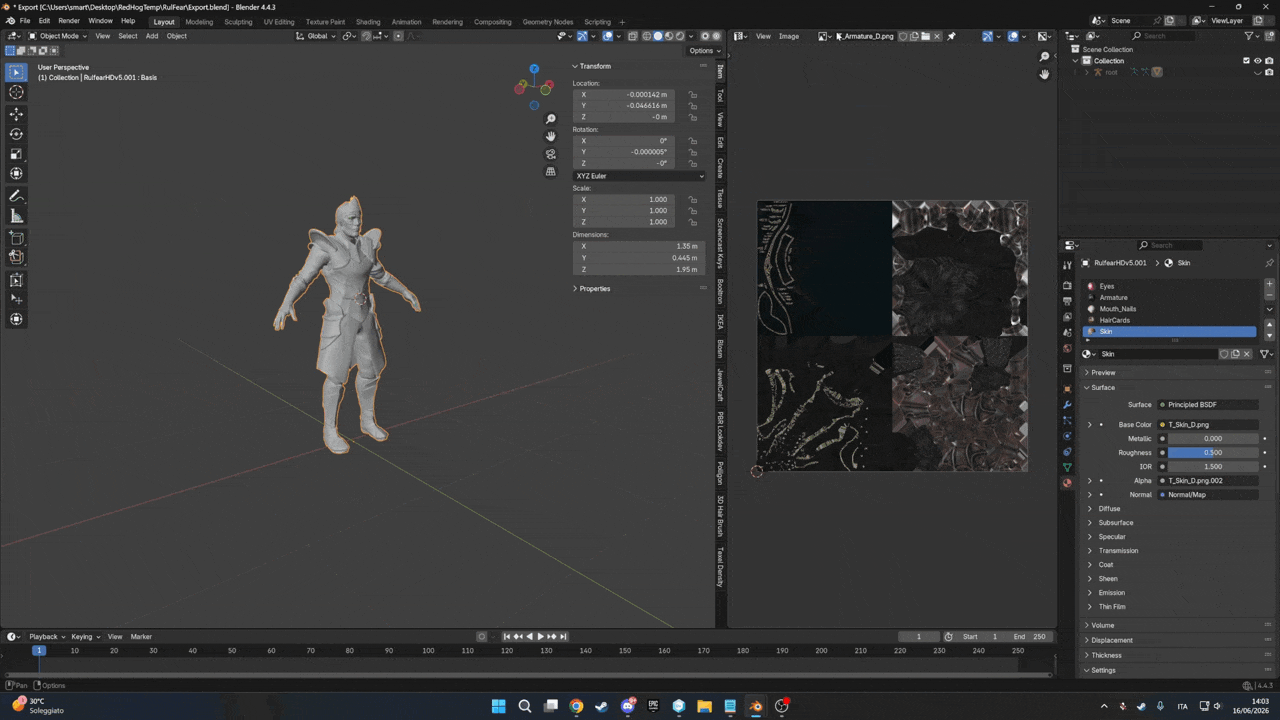The width and height of the screenshot is (1280, 720).
Task: Open the Render menu
Action: 69,21
